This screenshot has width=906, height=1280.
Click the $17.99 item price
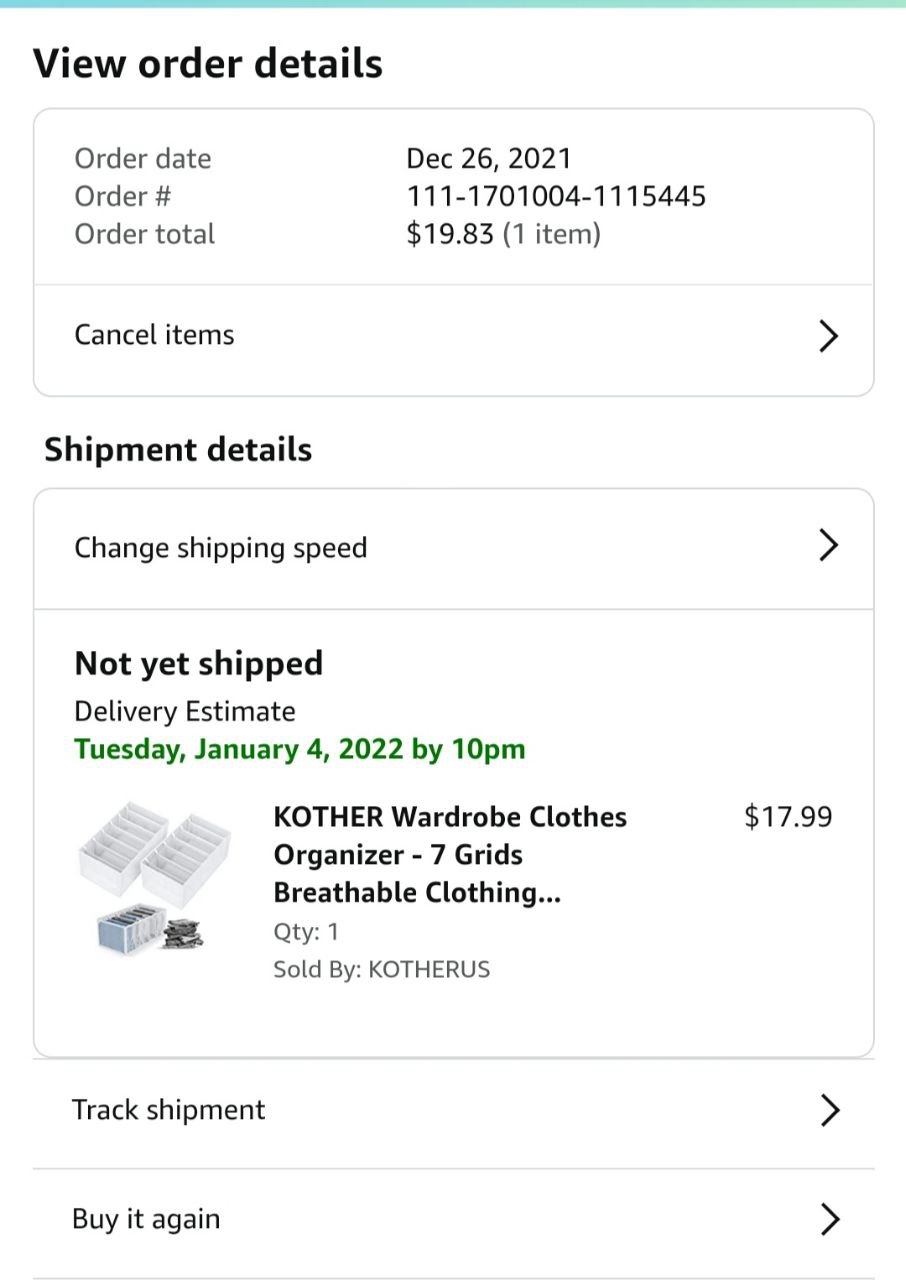[x=788, y=817]
